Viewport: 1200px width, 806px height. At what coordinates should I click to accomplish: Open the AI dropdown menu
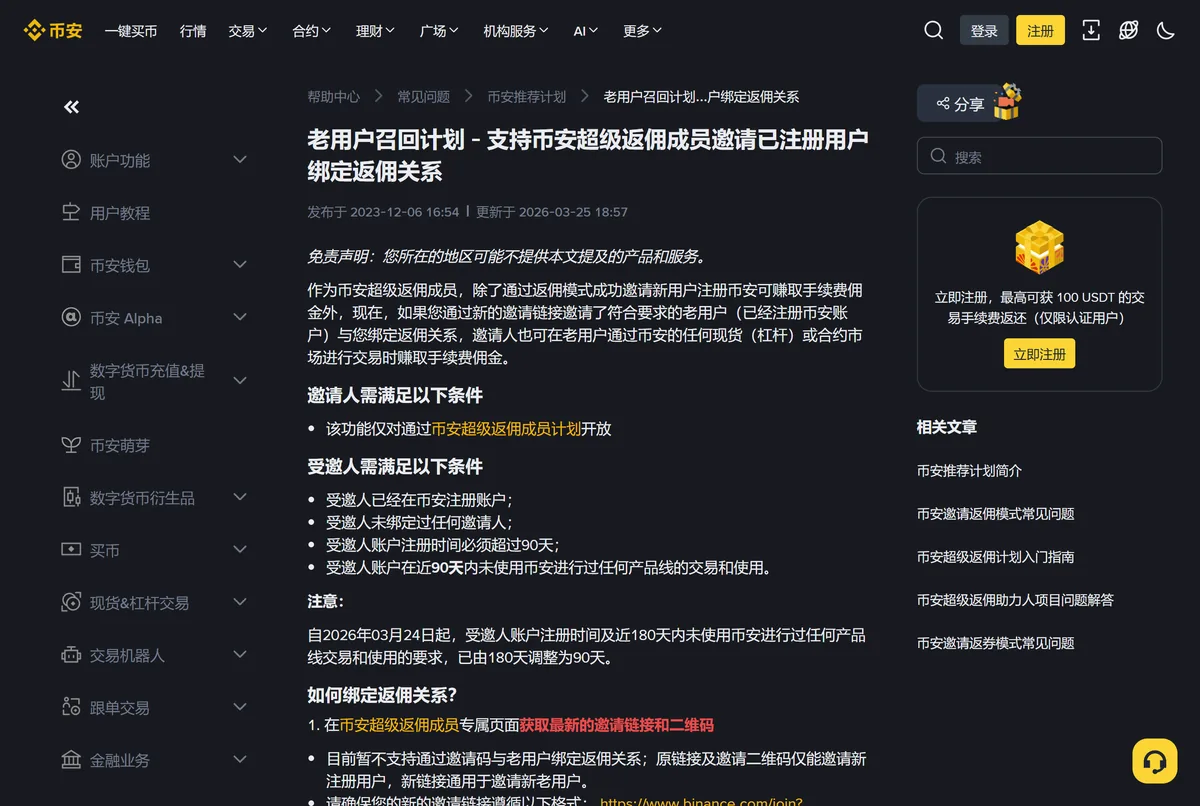click(586, 31)
